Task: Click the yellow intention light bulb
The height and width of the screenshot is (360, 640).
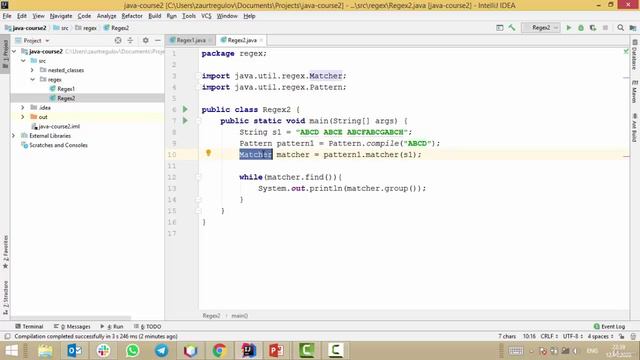Action: point(208,153)
